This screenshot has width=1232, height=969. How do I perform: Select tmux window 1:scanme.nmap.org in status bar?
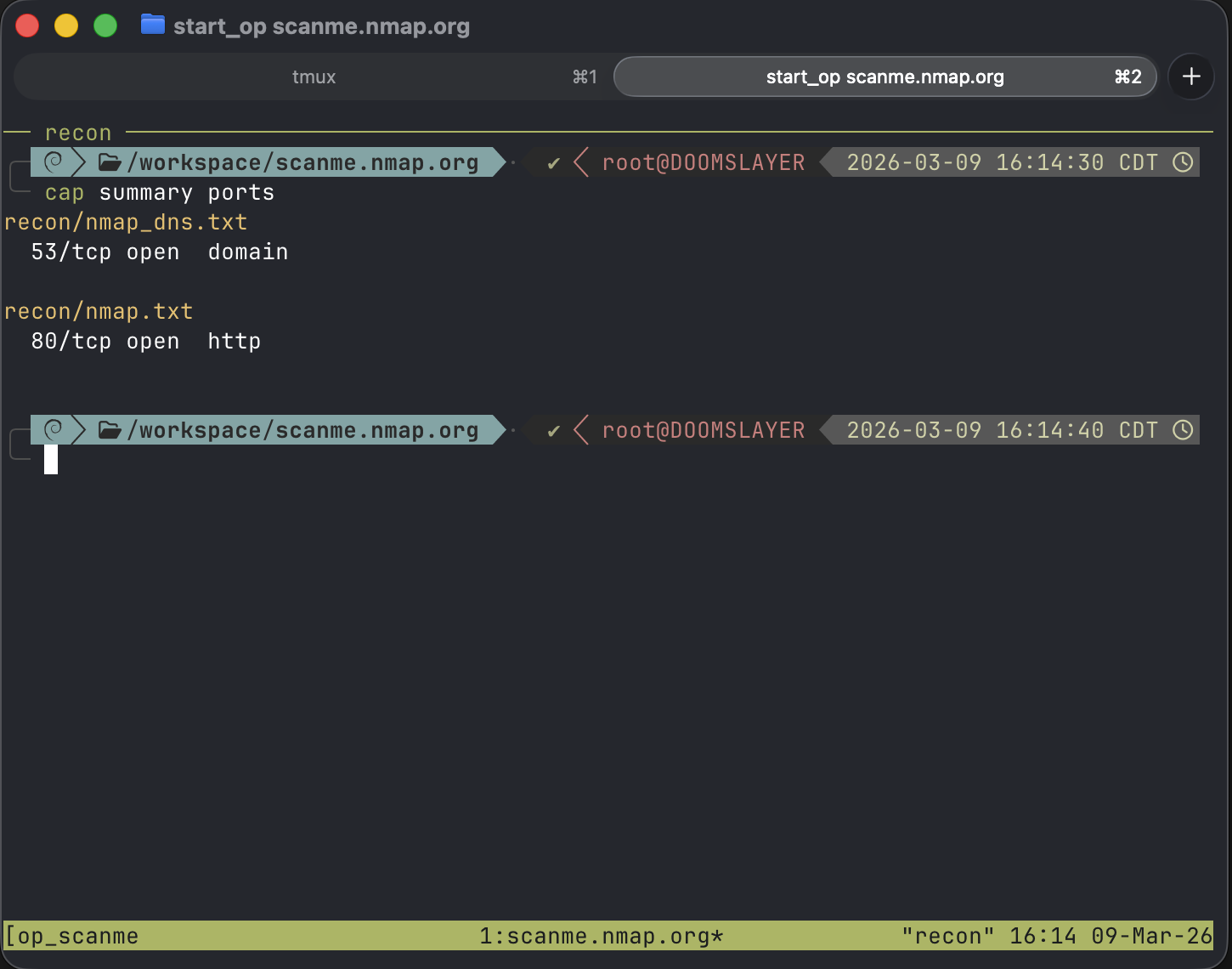(x=601, y=936)
